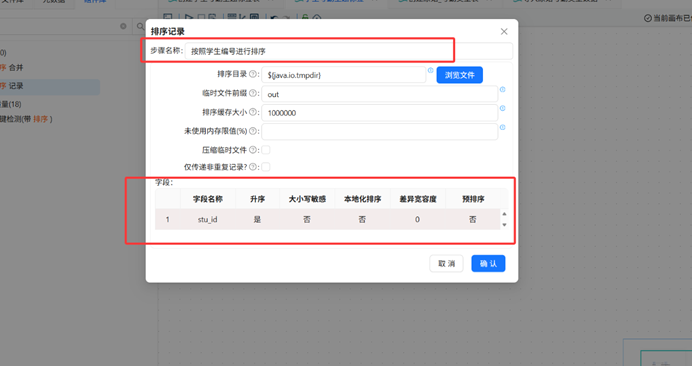Click the 大小写敏感 column header
Image resolution: width=692 pixels, height=366 pixels.
coord(307,199)
